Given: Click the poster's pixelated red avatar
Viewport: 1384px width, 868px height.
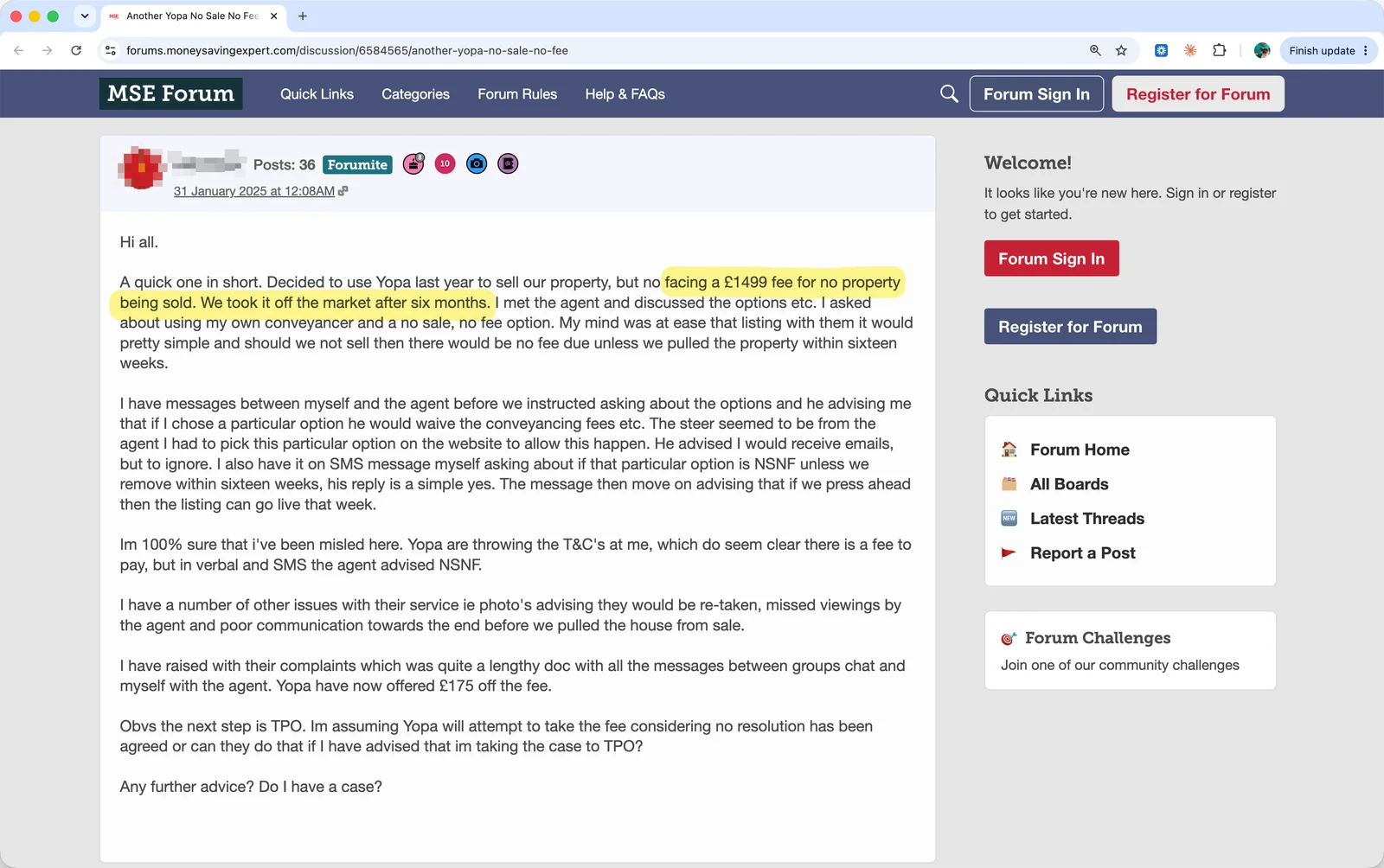Looking at the screenshot, I should click(x=141, y=167).
